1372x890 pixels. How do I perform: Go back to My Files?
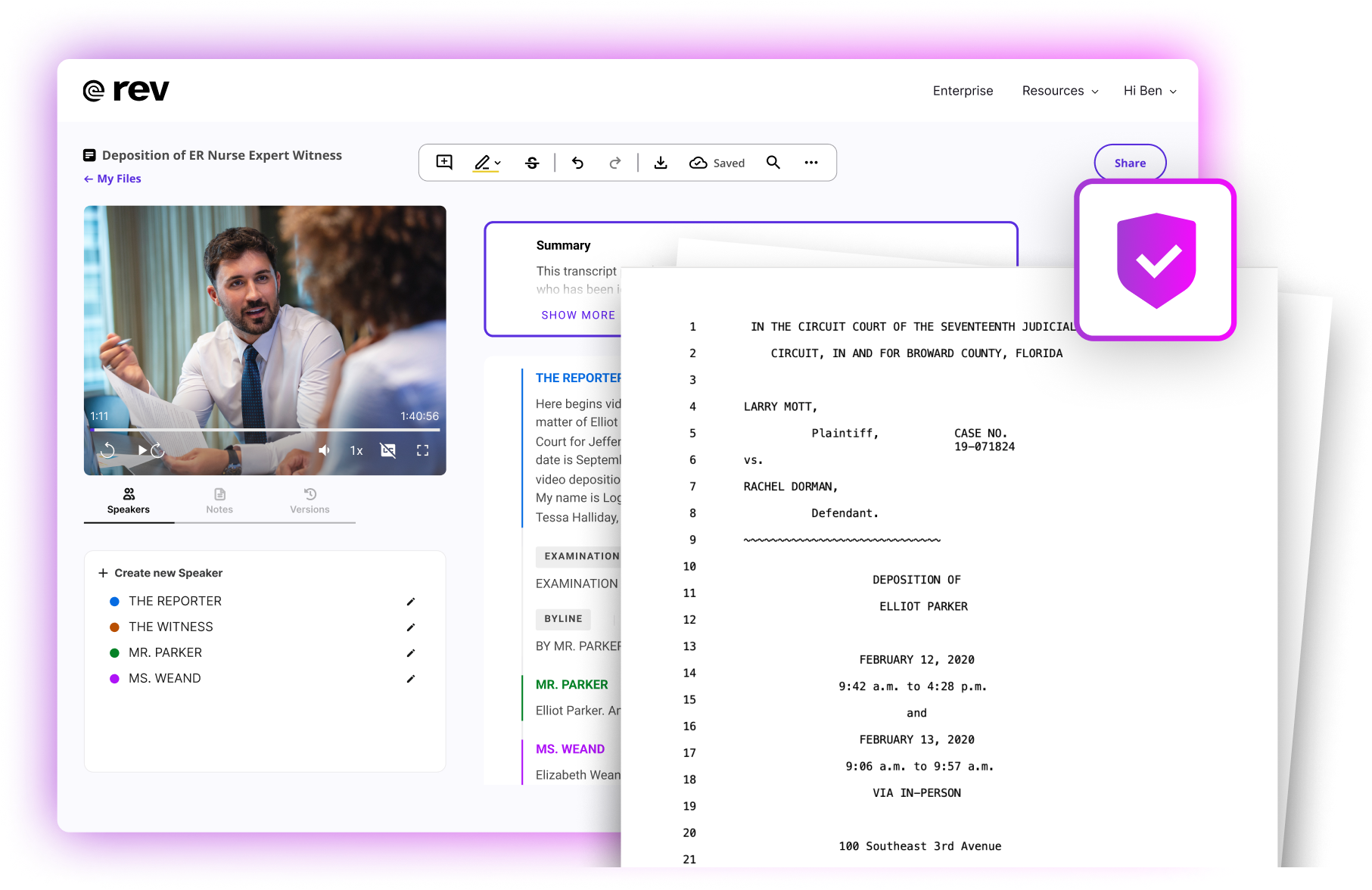pos(113,179)
